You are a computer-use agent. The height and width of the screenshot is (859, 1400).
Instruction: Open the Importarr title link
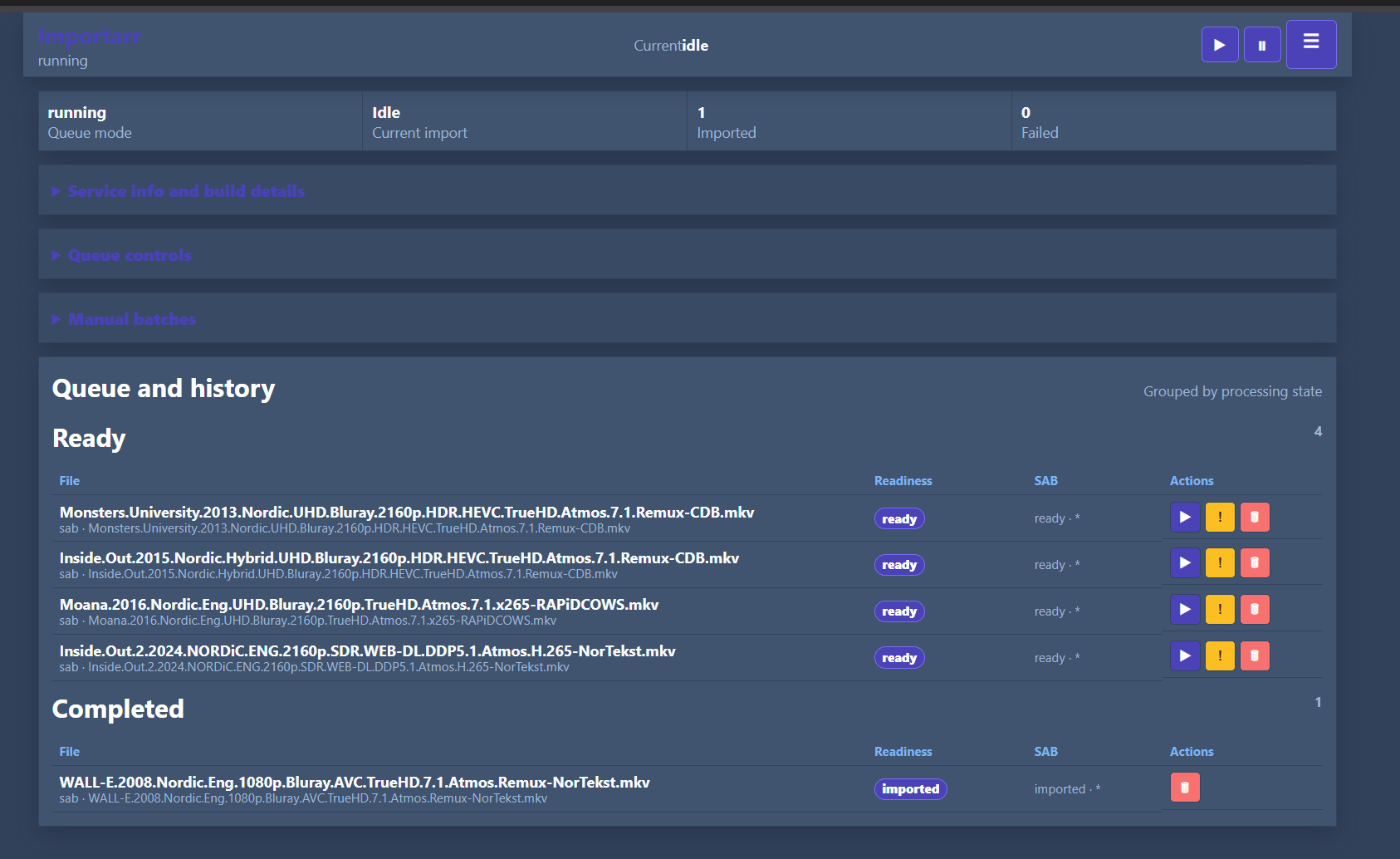pyautogui.click(x=89, y=37)
